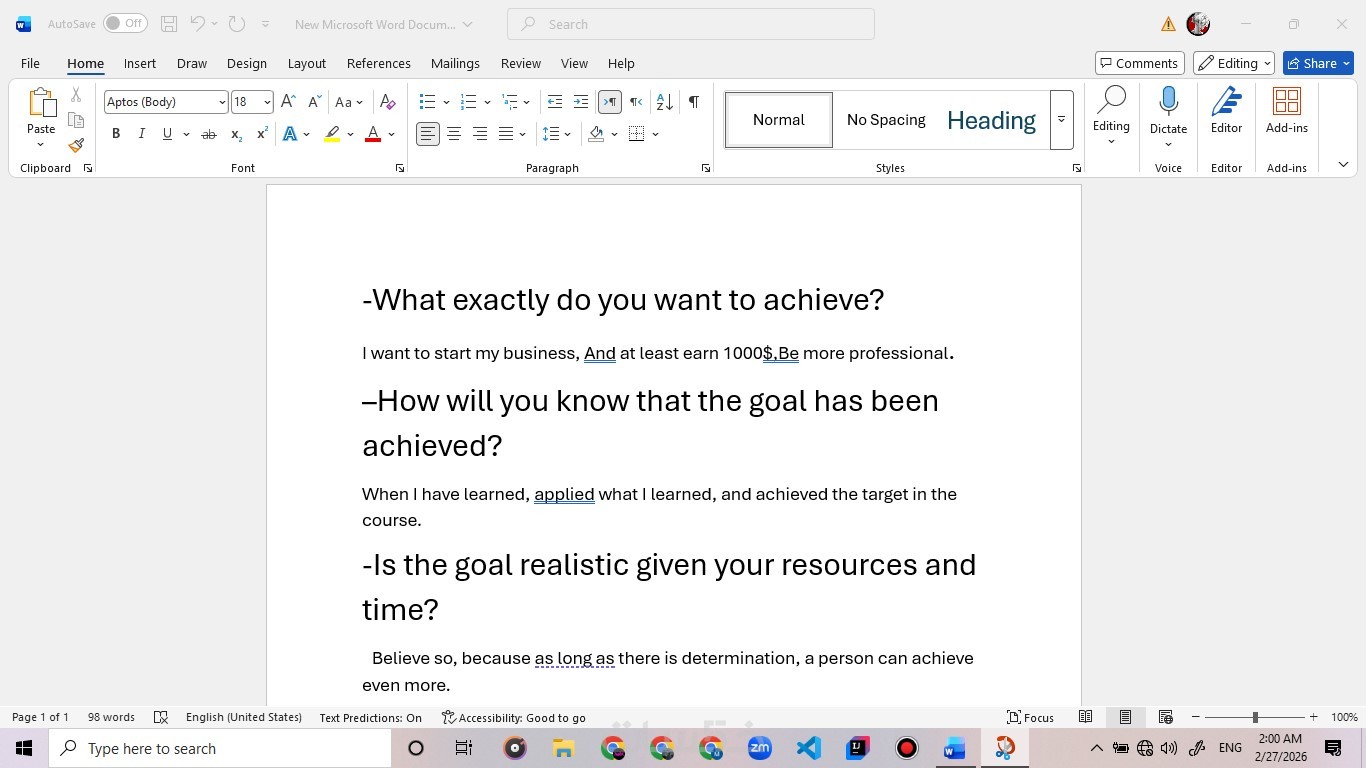1366x768 pixels.
Task: Increase paragraph indent
Action: (x=580, y=102)
